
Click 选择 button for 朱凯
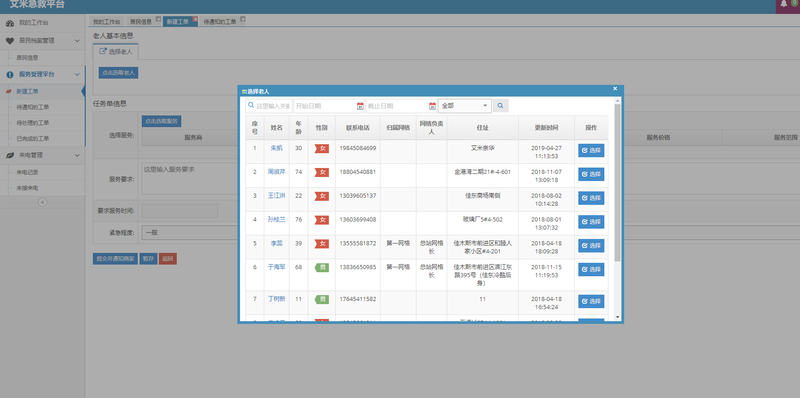[591, 151]
